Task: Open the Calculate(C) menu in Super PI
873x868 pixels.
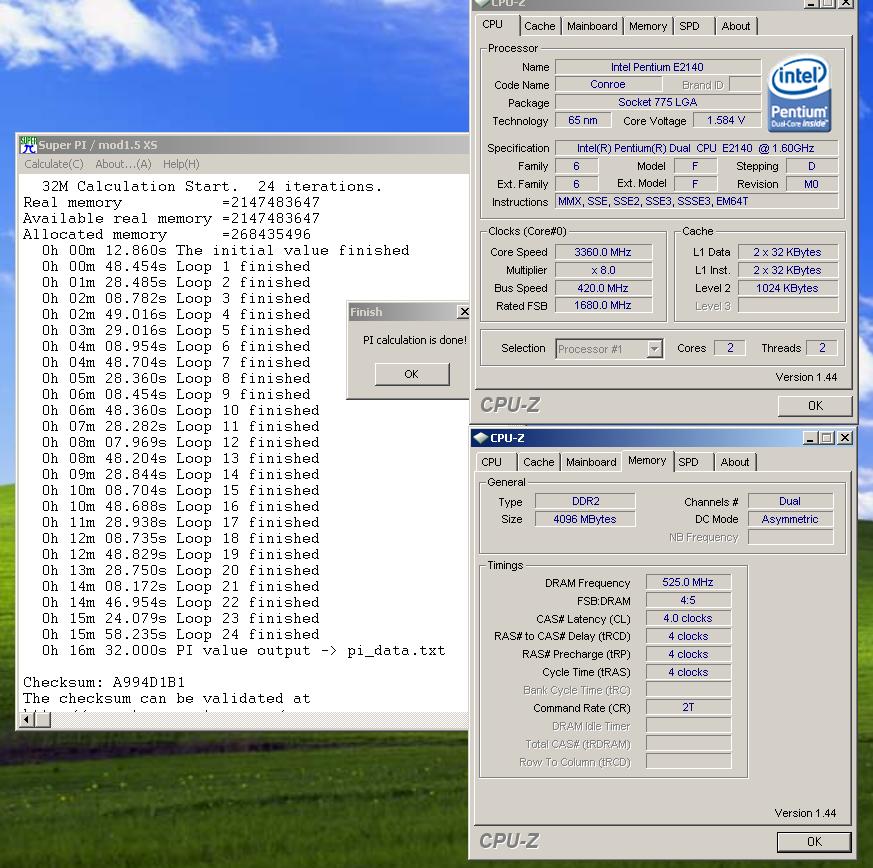Action: click(53, 164)
